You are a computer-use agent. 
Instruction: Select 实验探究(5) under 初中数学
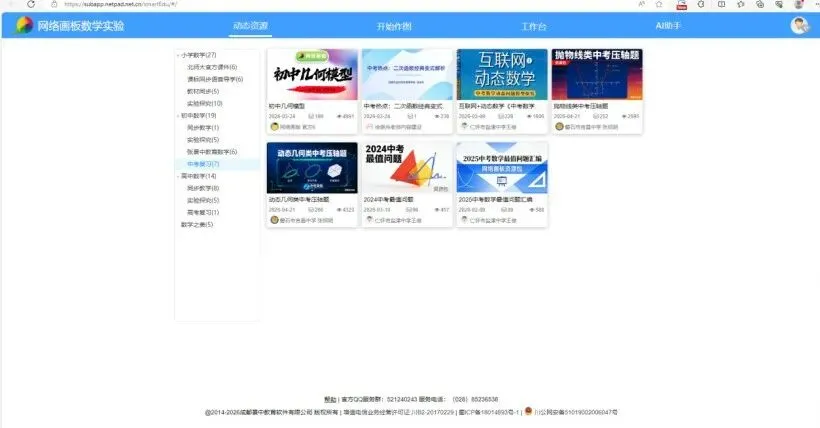203,140
